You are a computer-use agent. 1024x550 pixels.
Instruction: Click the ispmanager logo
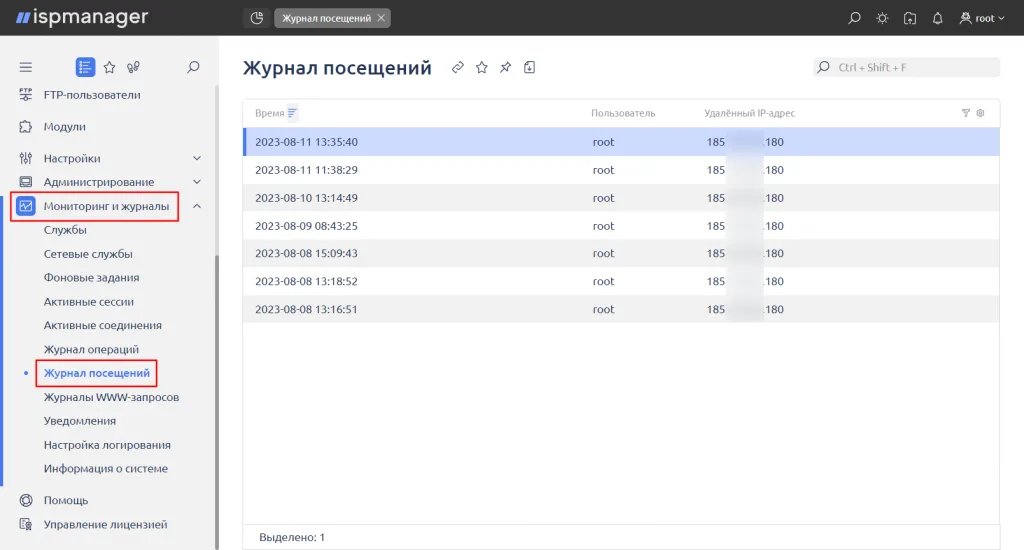(82, 18)
